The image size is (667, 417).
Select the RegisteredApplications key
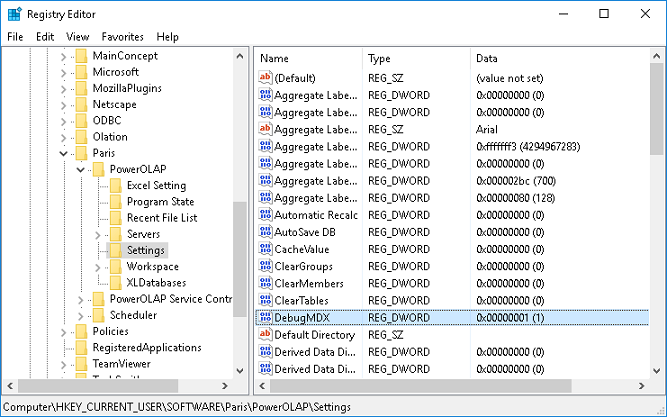pyautogui.click(x=147, y=348)
